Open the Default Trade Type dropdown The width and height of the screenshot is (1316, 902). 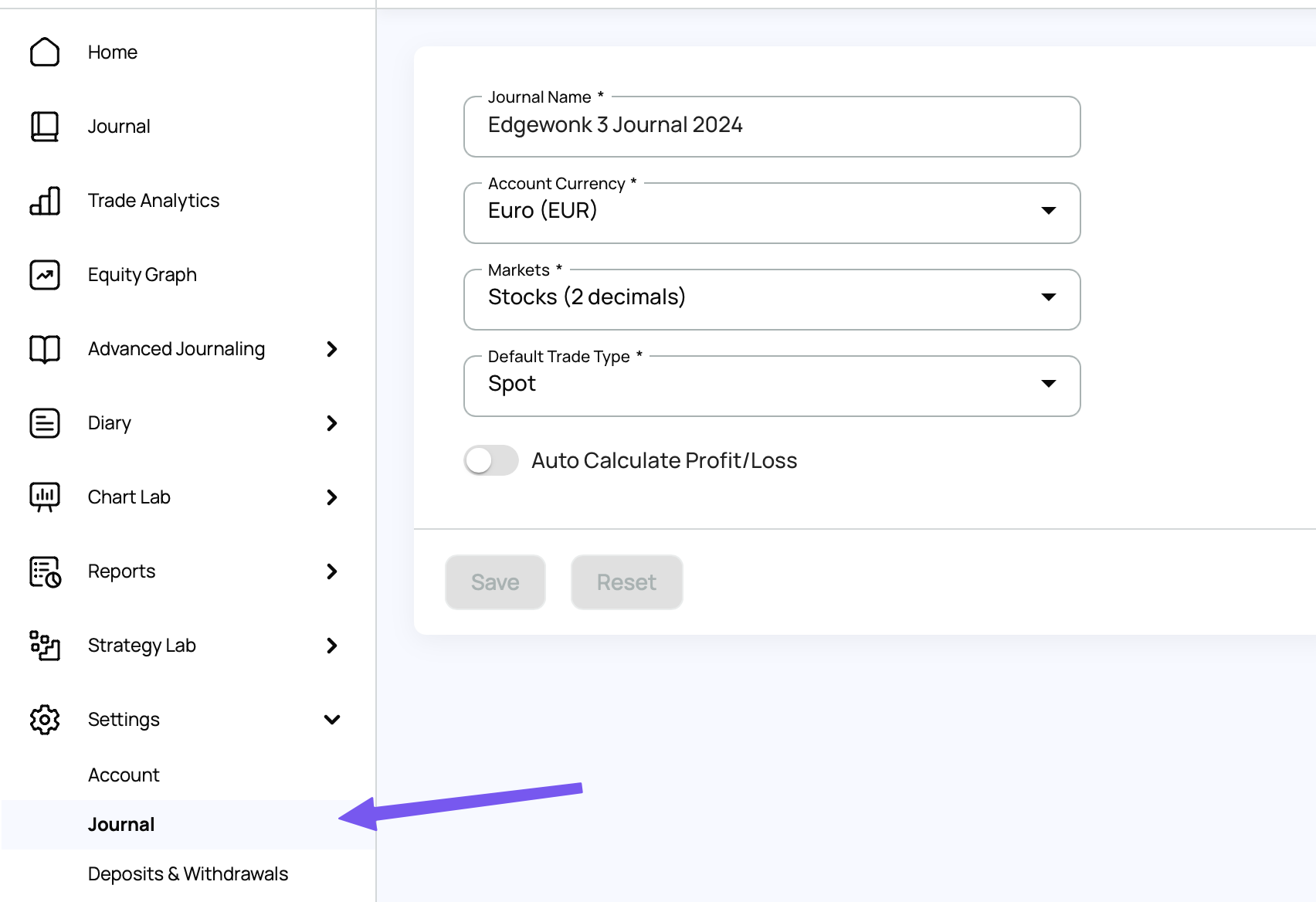click(x=772, y=385)
